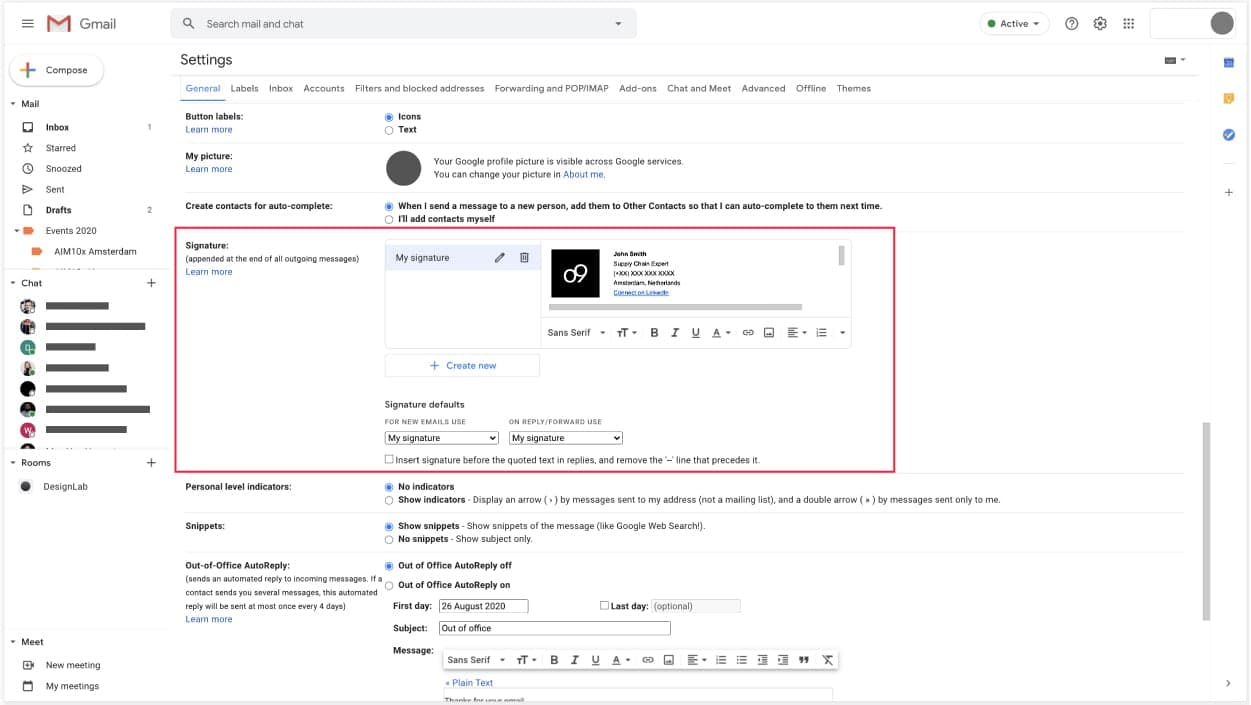This screenshot has height=705, width=1251.
Task: Apply underline in the signature toolbar
Action: click(696, 333)
